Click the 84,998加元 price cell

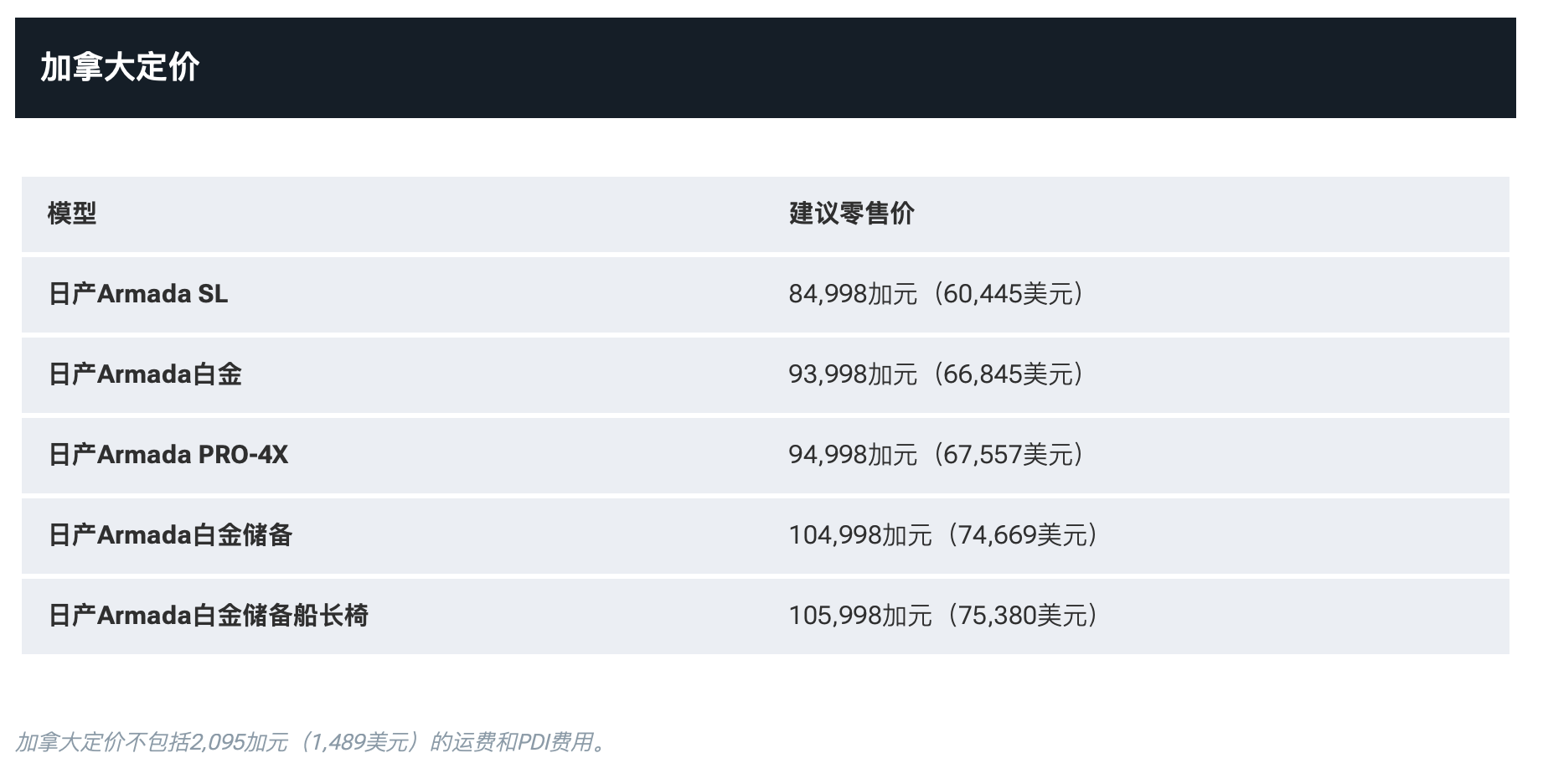(x=852, y=294)
